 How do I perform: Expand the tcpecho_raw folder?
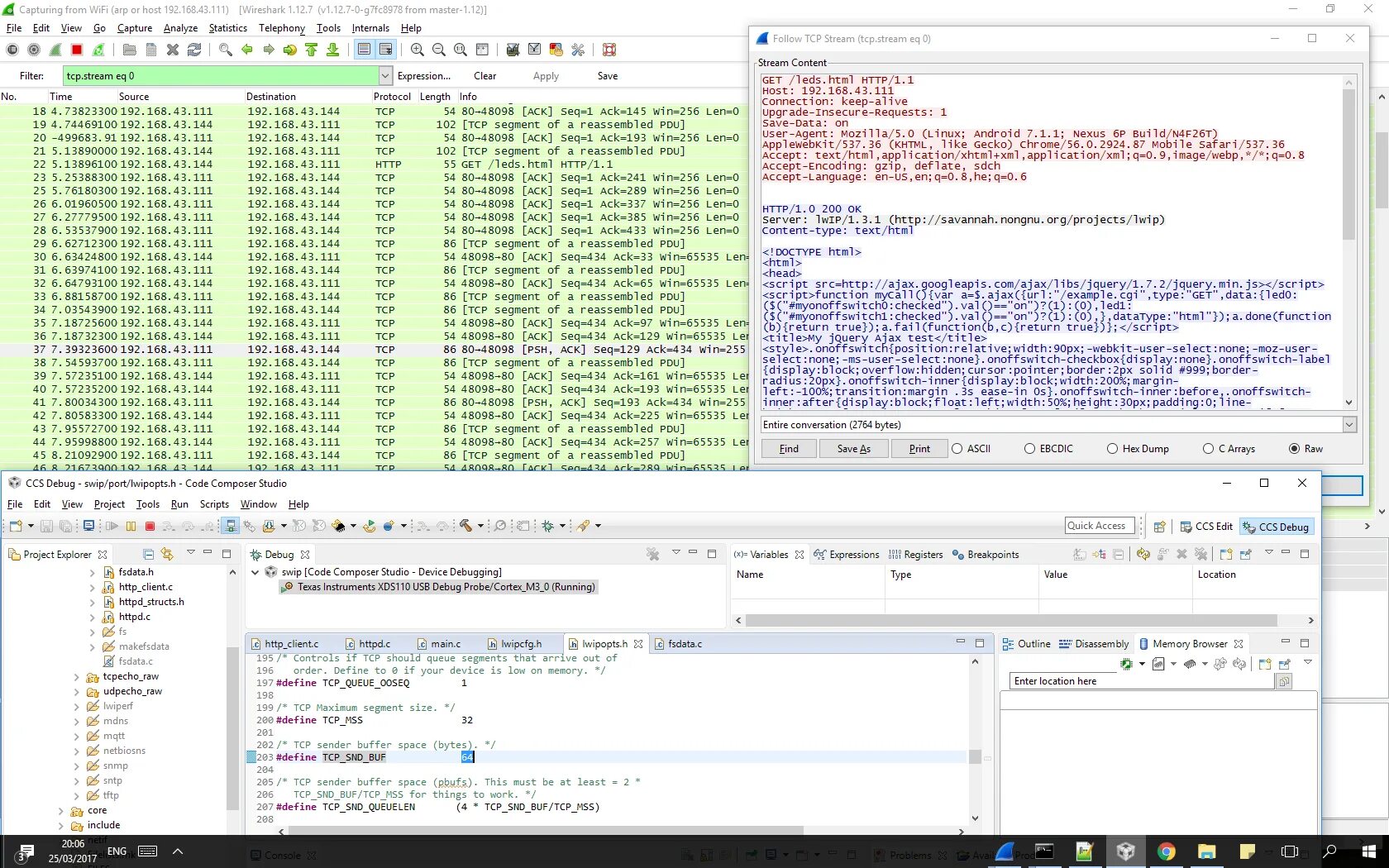tap(77, 676)
